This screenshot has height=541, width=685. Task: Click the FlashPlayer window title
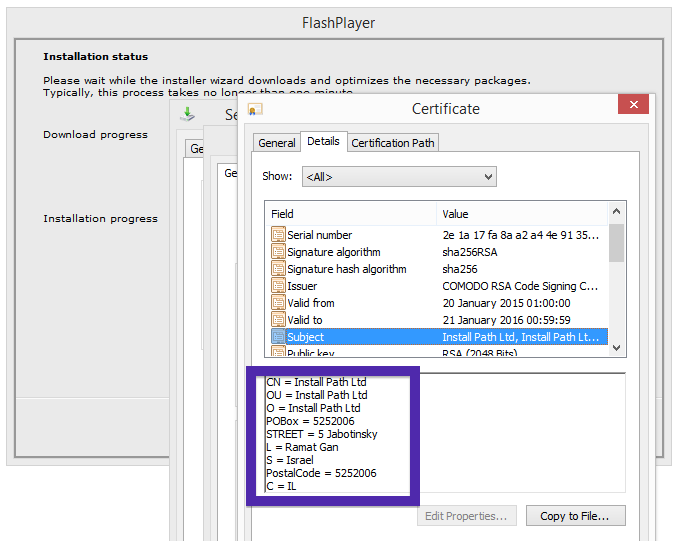339,23
